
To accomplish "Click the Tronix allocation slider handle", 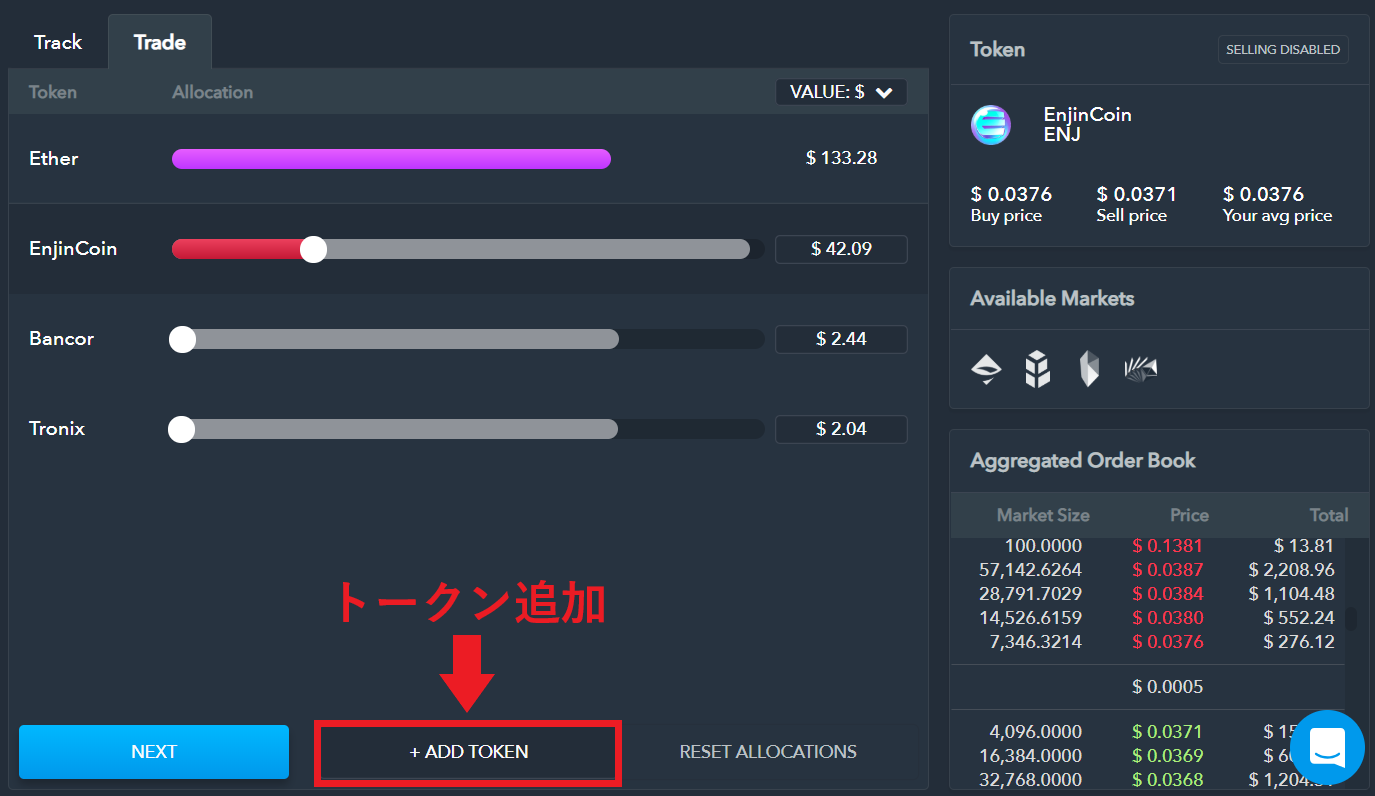I will tap(181, 429).
